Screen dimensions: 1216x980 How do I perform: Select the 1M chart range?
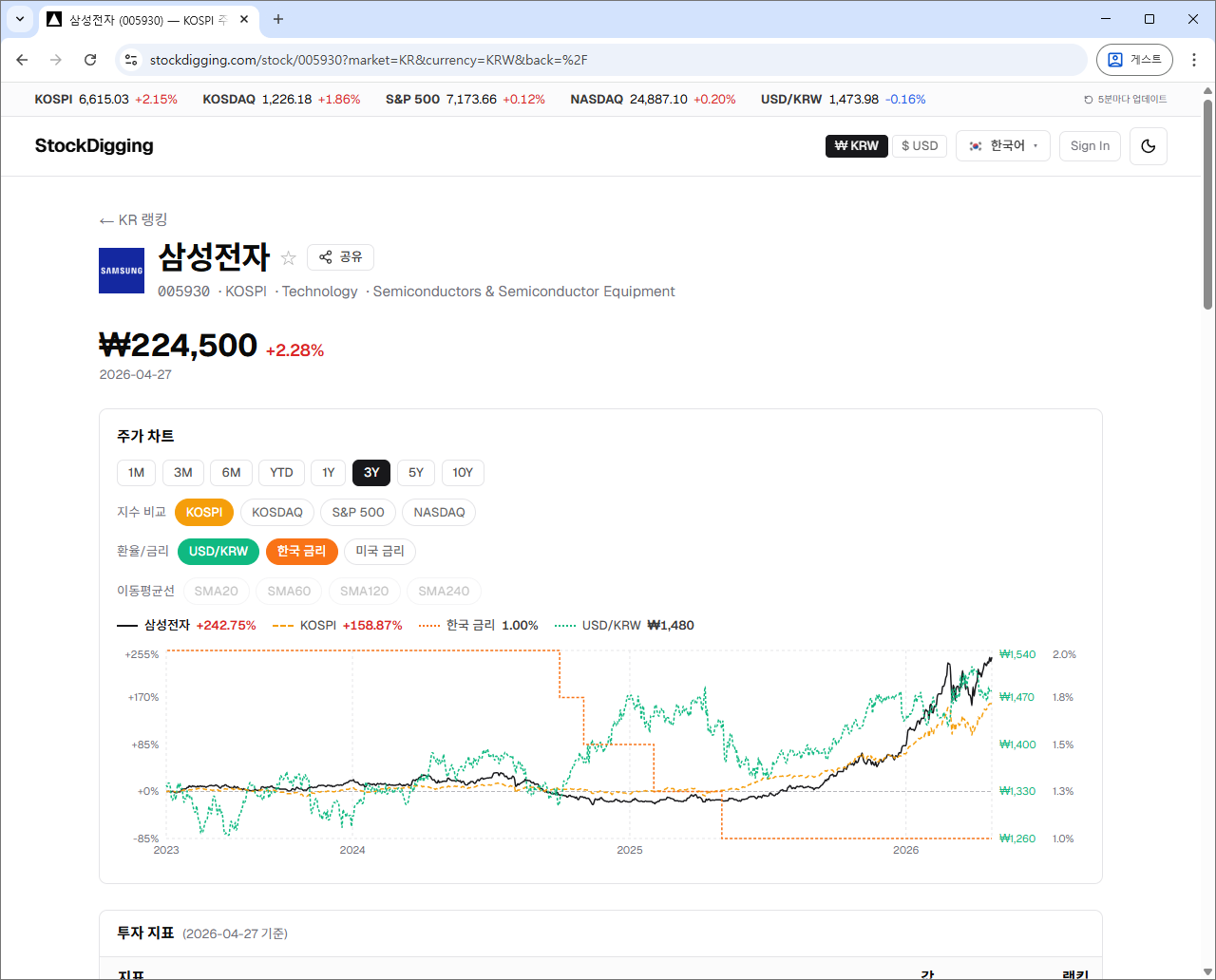(x=137, y=473)
